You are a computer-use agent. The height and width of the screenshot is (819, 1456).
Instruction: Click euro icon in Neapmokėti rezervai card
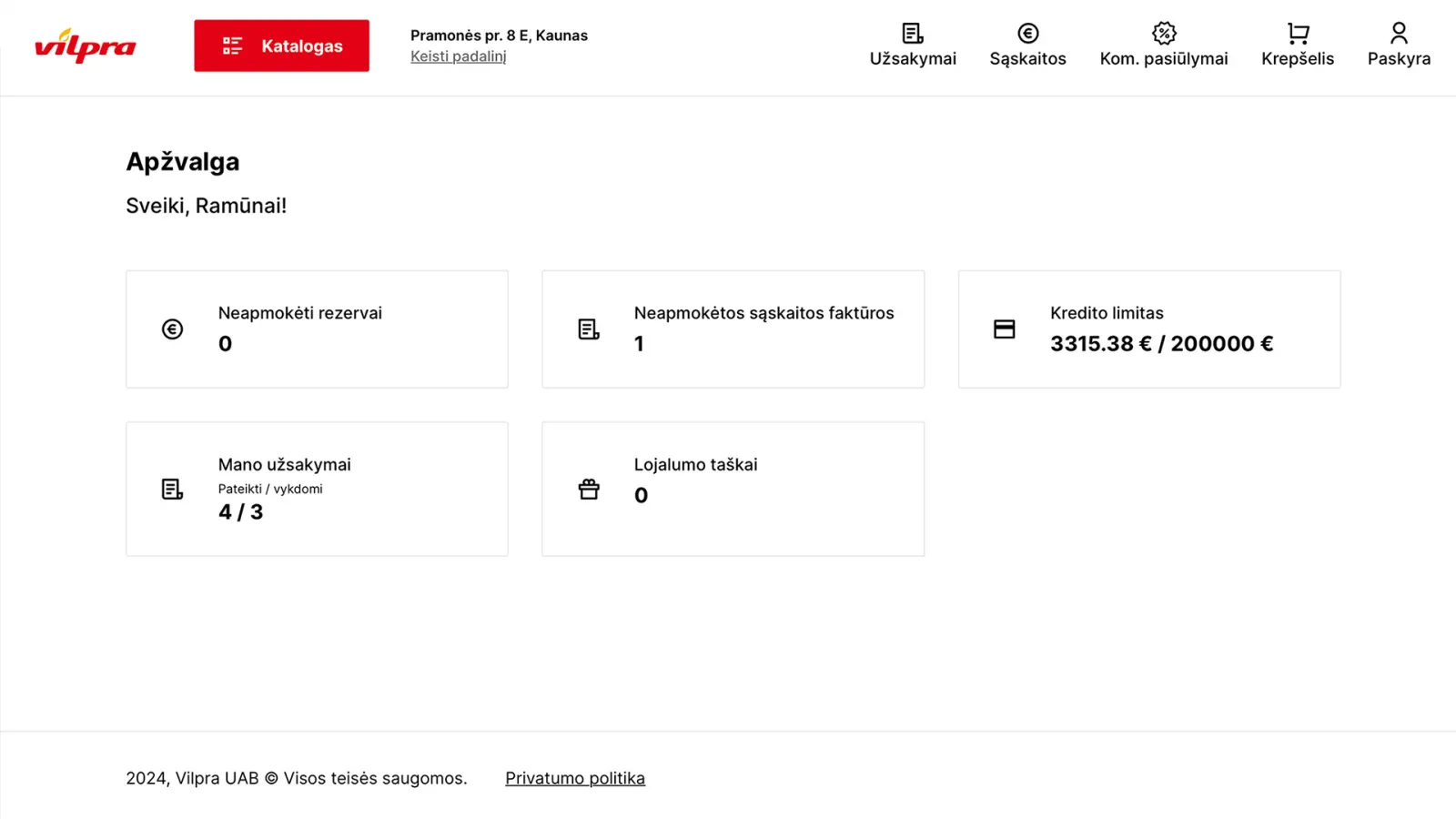point(172,329)
